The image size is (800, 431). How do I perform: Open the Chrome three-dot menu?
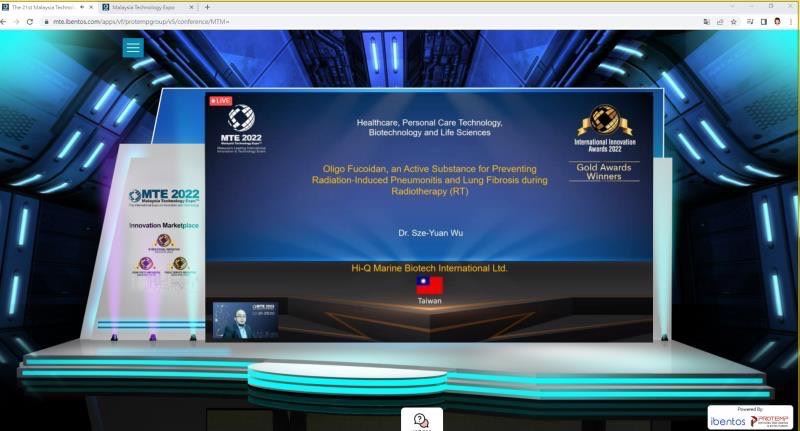(x=791, y=21)
